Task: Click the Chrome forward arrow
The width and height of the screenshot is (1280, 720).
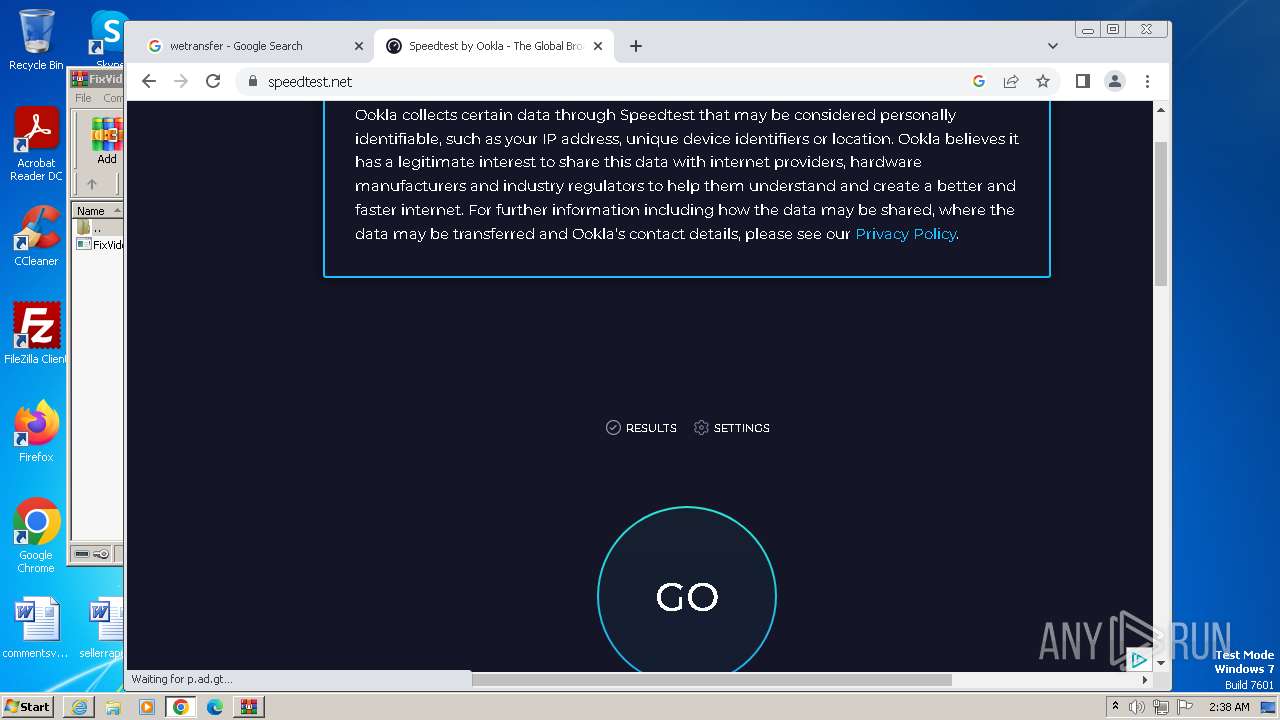Action: tap(181, 81)
